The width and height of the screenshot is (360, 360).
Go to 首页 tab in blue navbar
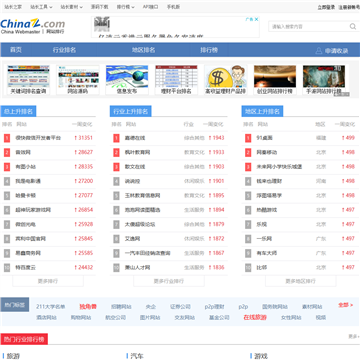[16, 50]
